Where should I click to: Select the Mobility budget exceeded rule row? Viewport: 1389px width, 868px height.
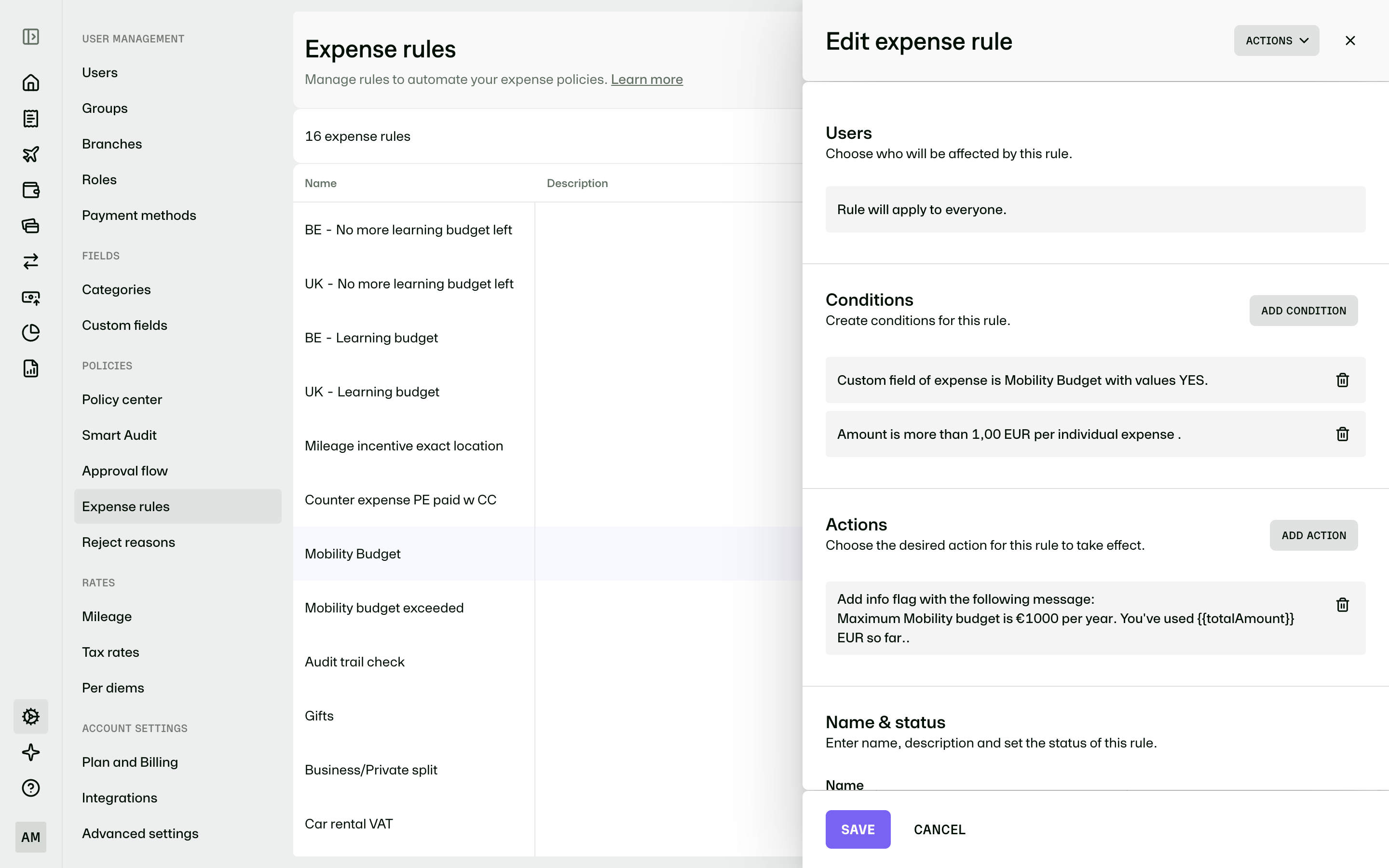coord(547,608)
